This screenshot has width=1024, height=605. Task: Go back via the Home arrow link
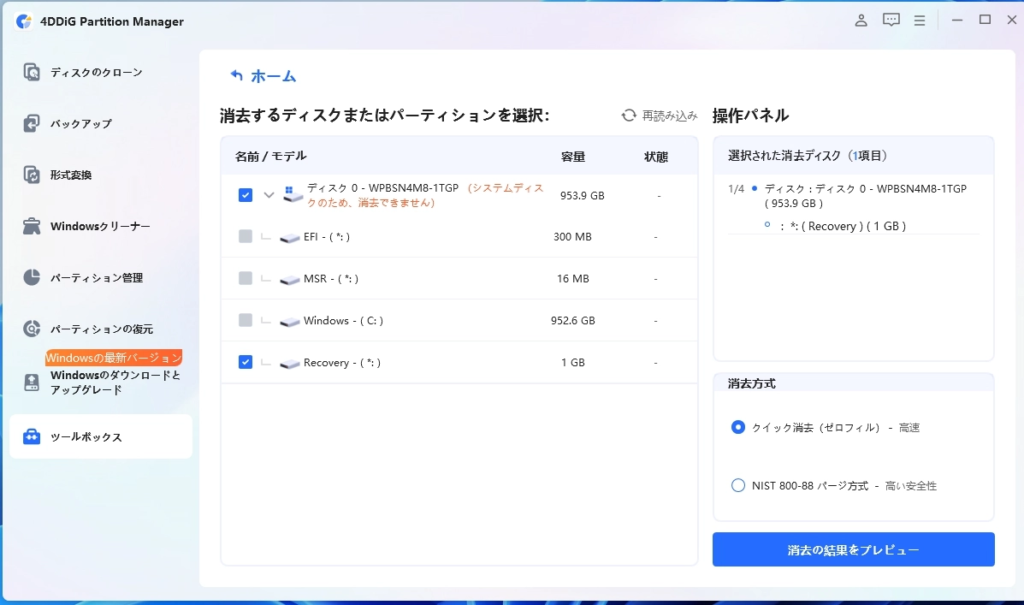tap(262, 76)
